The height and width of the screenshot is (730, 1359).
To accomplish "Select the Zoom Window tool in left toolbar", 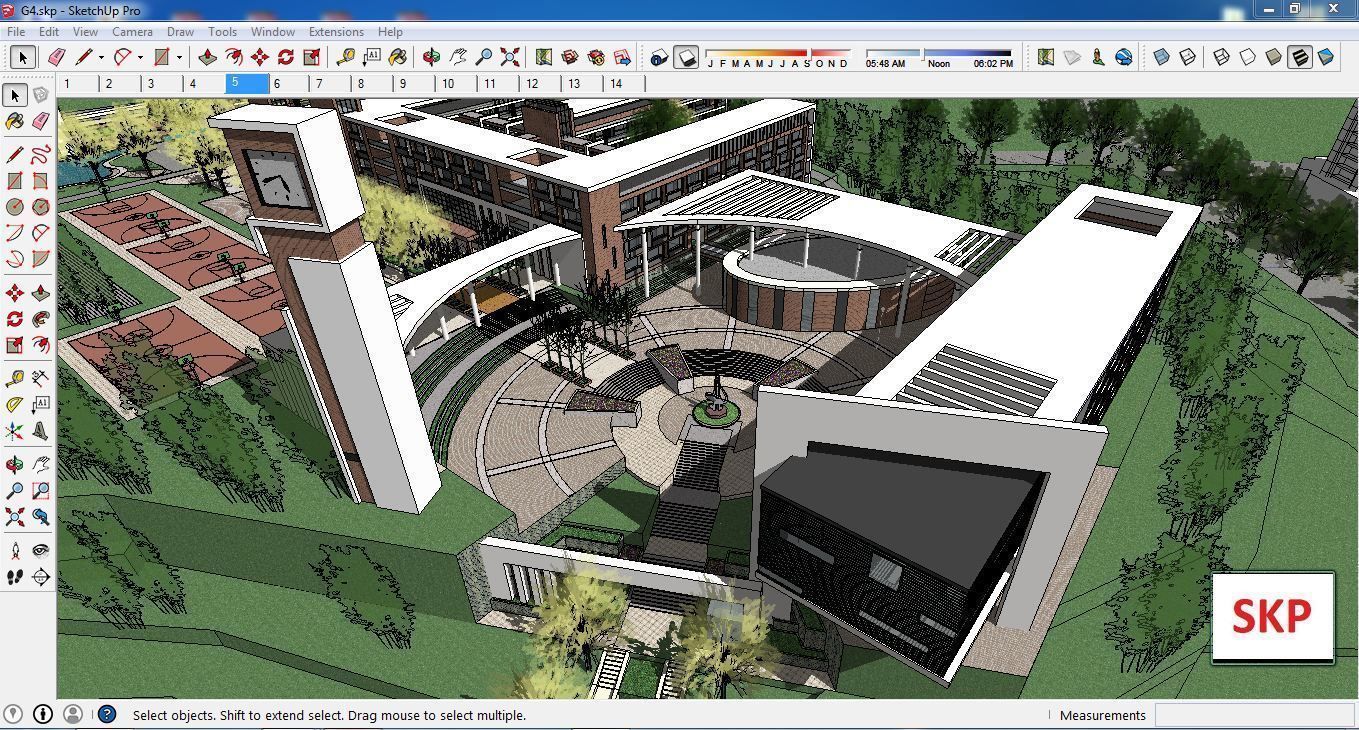I will pyautogui.click(x=40, y=491).
